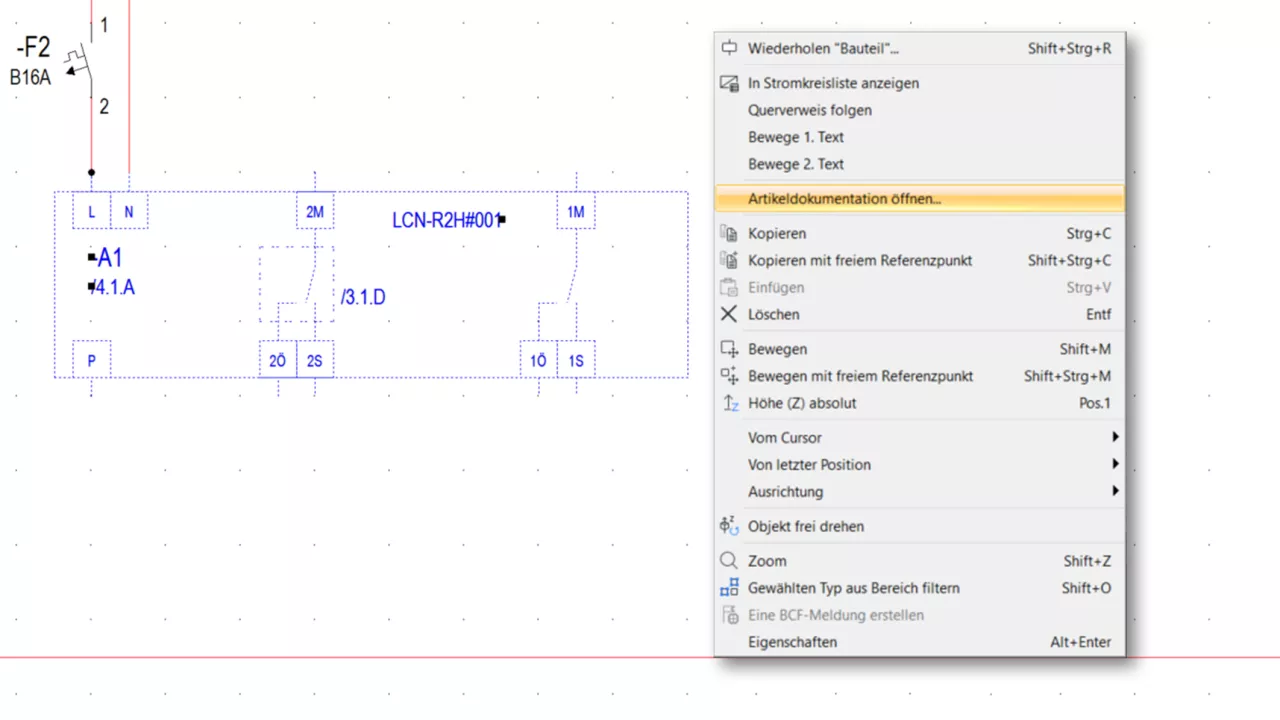Follow the /3.1.D cross-reference in schematic

tap(363, 297)
